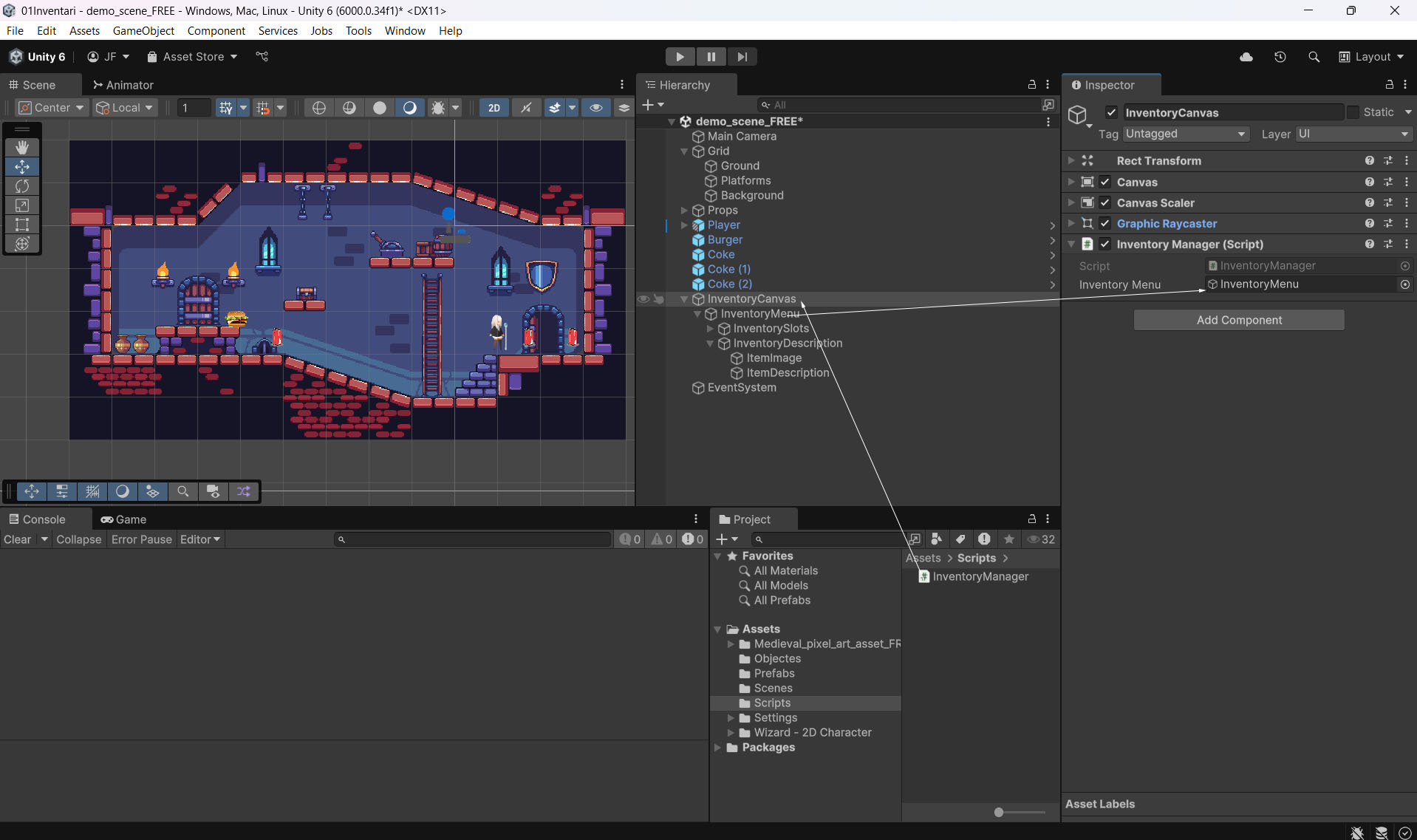Select the Rotate tool in Scene toolbar

22,186
